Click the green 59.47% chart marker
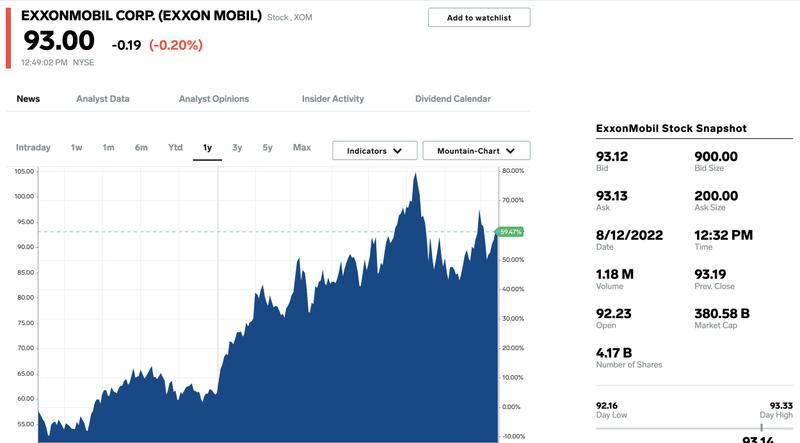Screen dimensions: 800x443 tap(510, 232)
